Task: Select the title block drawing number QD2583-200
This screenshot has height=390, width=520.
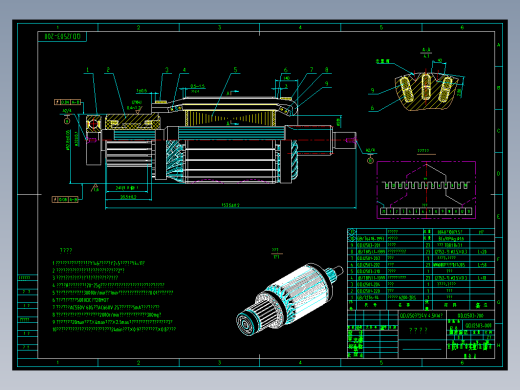Action: click(x=471, y=315)
